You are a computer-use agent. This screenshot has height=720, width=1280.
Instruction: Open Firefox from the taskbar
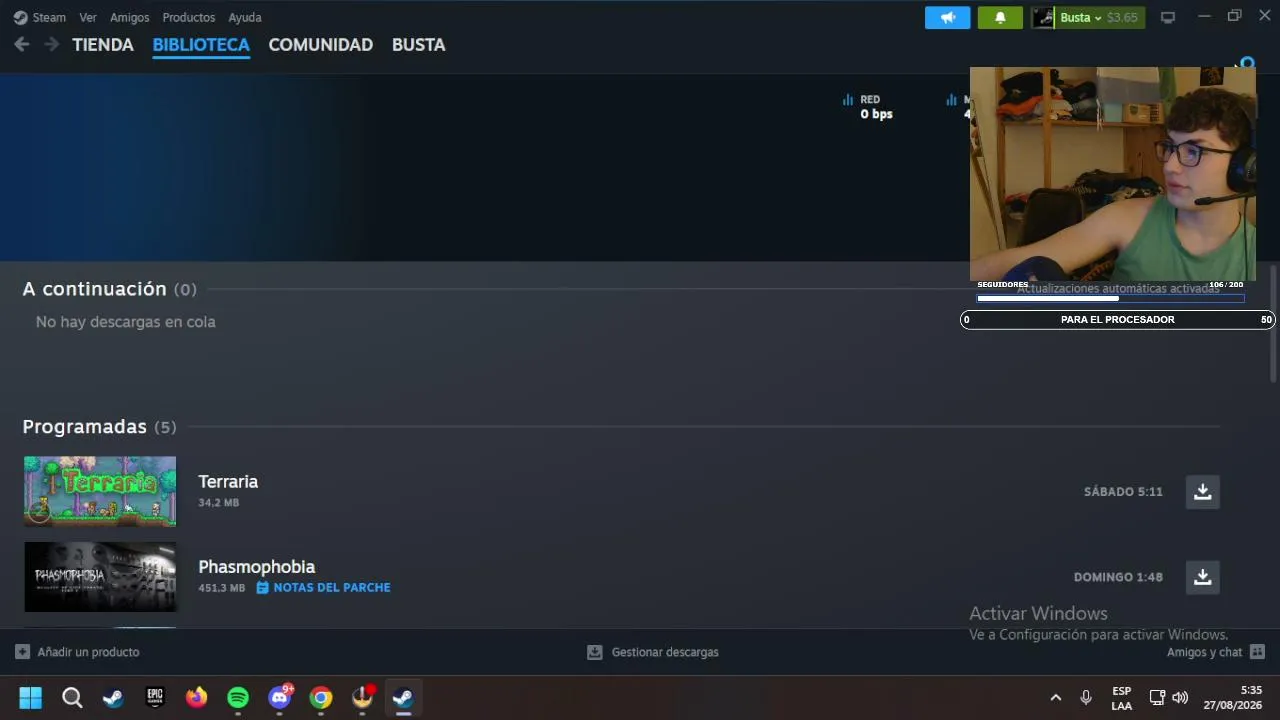196,697
